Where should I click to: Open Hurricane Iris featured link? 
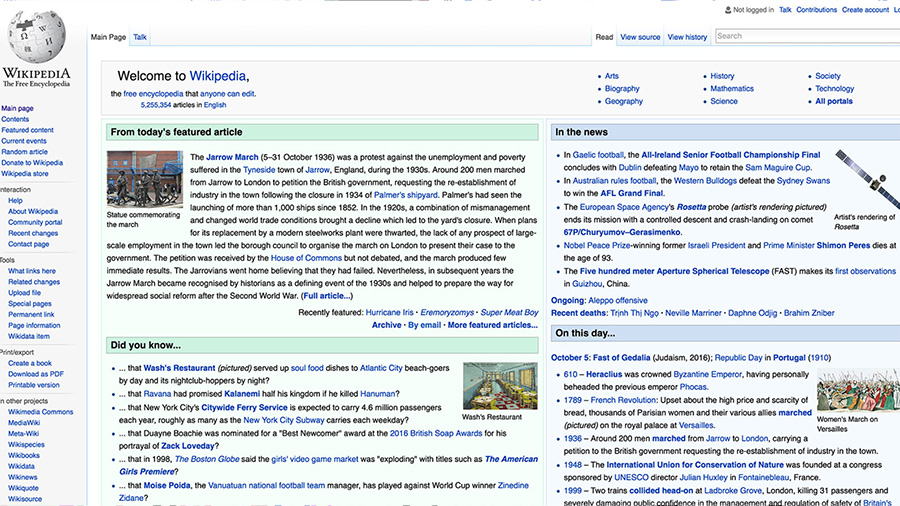[x=389, y=313]
